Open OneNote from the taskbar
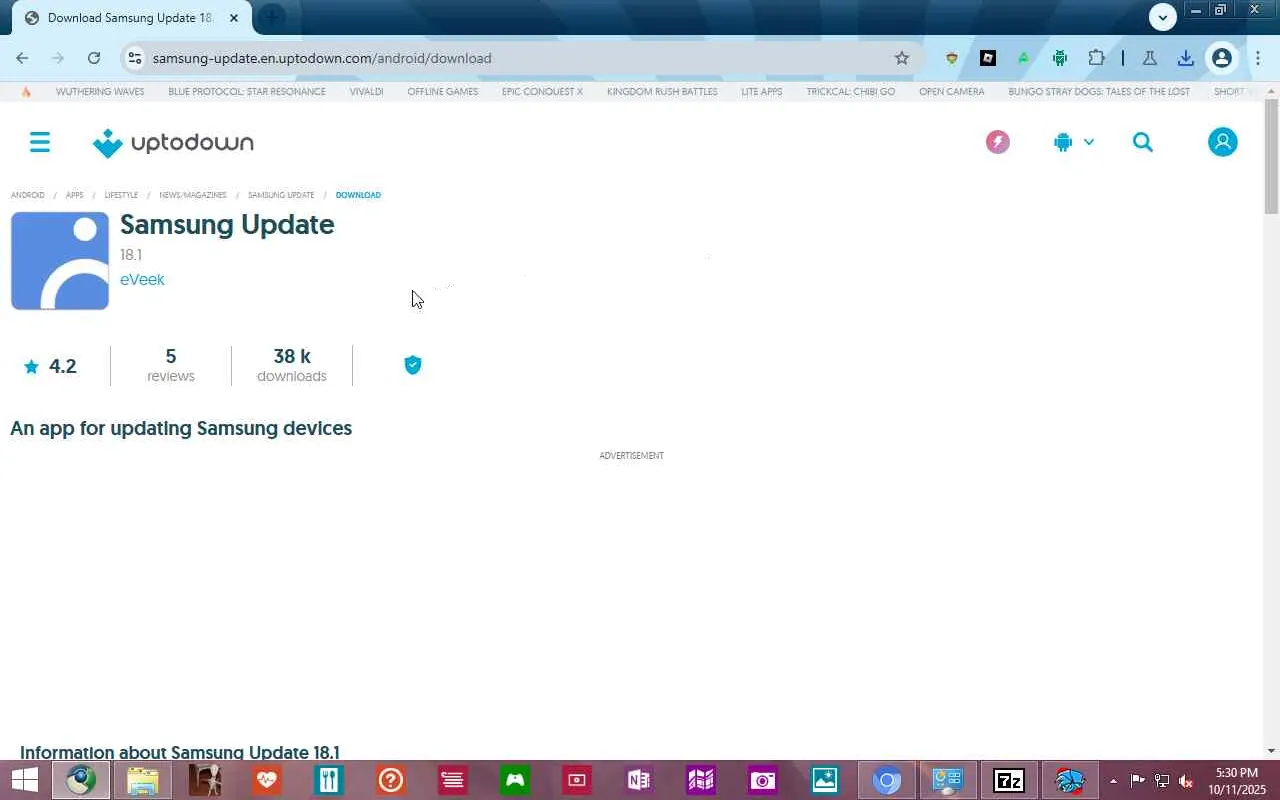The image size is (1280, 800). click(x=638, y=780)
